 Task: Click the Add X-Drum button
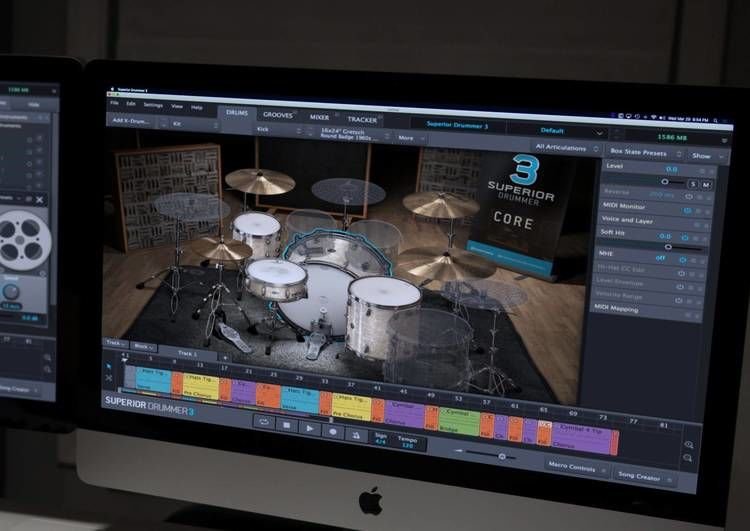click(131, 121)
